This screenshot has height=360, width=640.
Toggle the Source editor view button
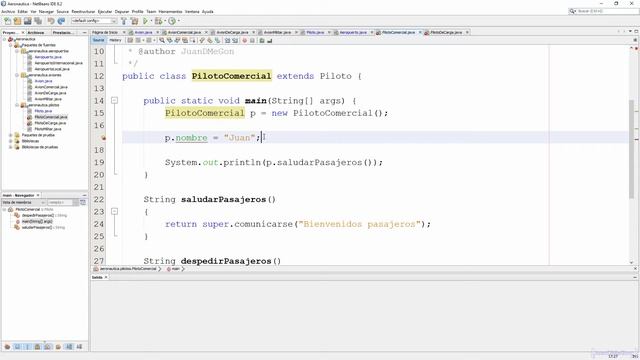point(98,40)
